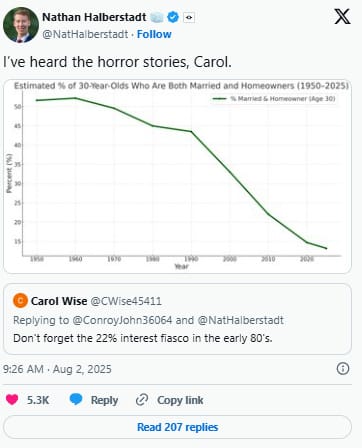This screenshot has height=448, width=362.
Task: Enlarge the married homeowners chart image
Action: (177, 176)
